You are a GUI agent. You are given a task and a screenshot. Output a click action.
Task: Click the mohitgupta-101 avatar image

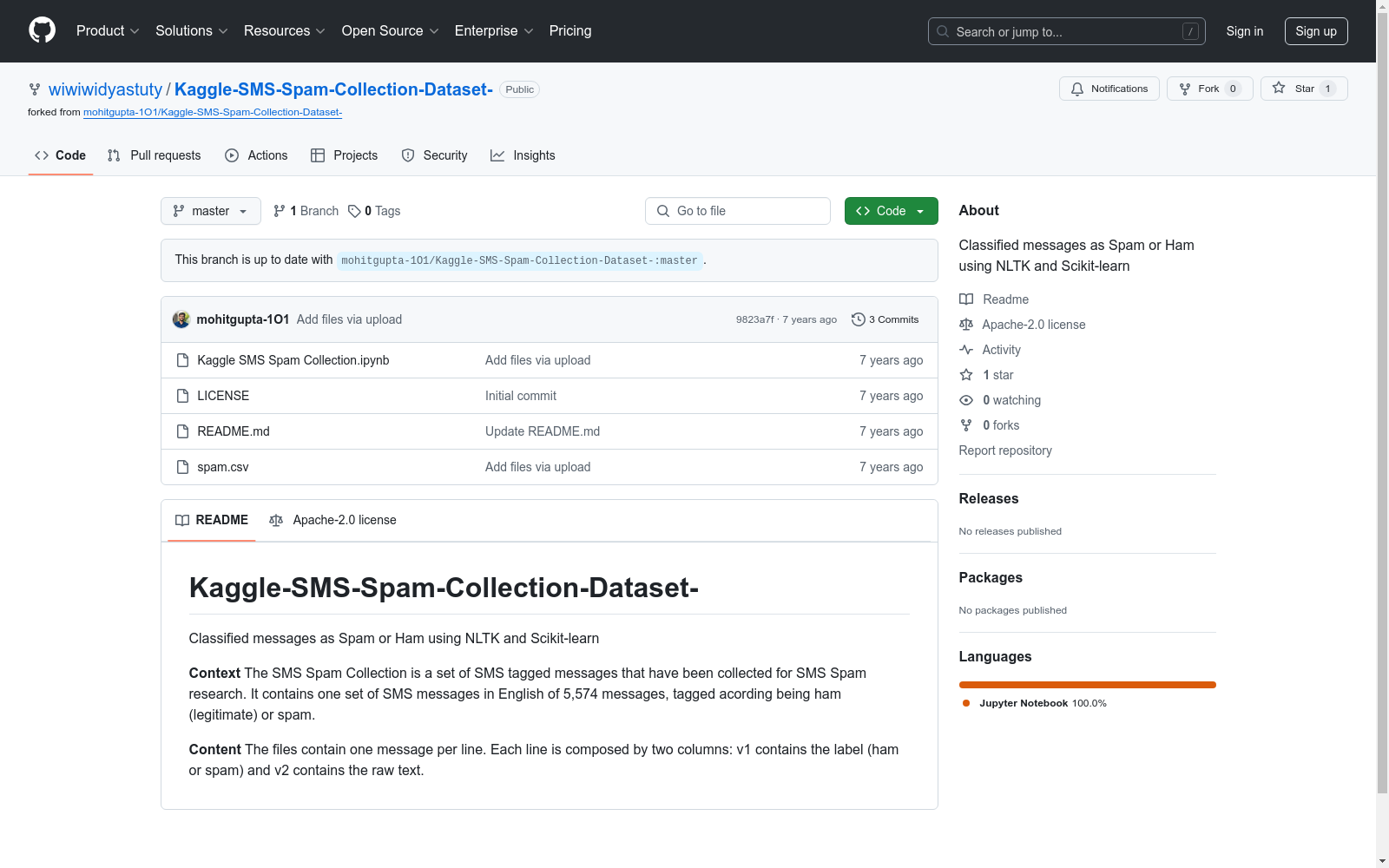point(181,319)
